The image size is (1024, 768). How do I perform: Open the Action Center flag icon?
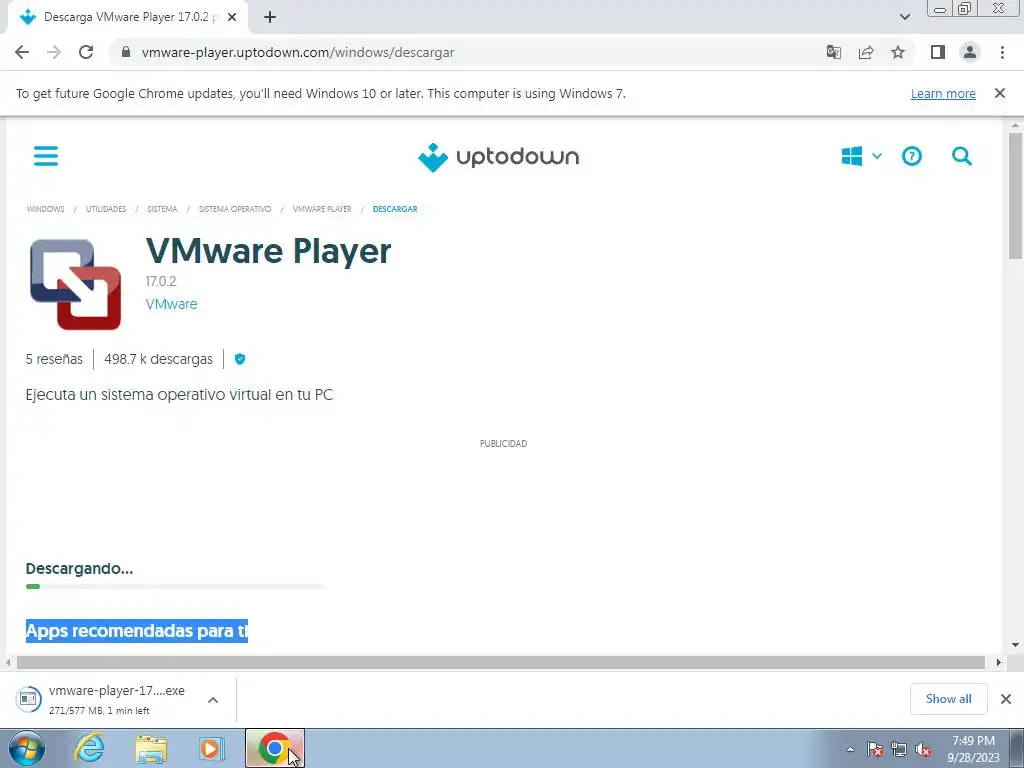(x=875, y=749)
